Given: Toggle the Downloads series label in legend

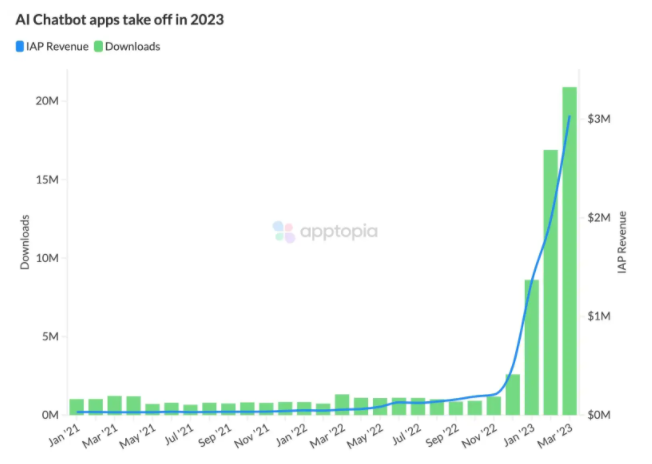Looking at the screenshot, I should click(133, 46).
